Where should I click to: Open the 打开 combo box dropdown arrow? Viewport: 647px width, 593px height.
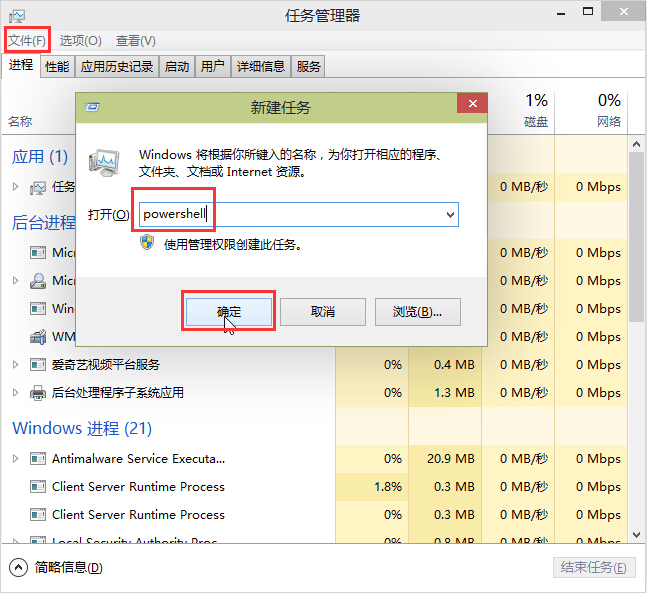pyautogui.click(x=450, y=214)
